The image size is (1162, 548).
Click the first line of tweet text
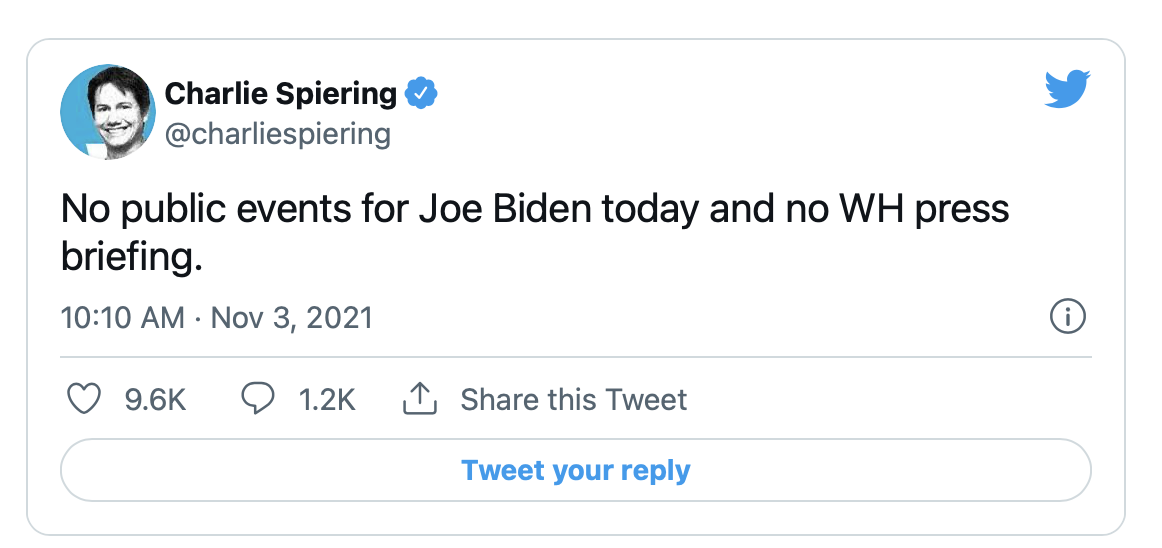[x=535, y=210]
